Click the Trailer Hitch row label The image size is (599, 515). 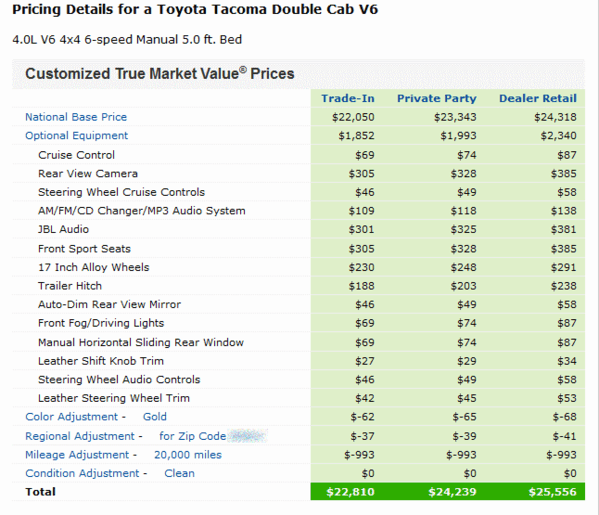click(70, 286)
